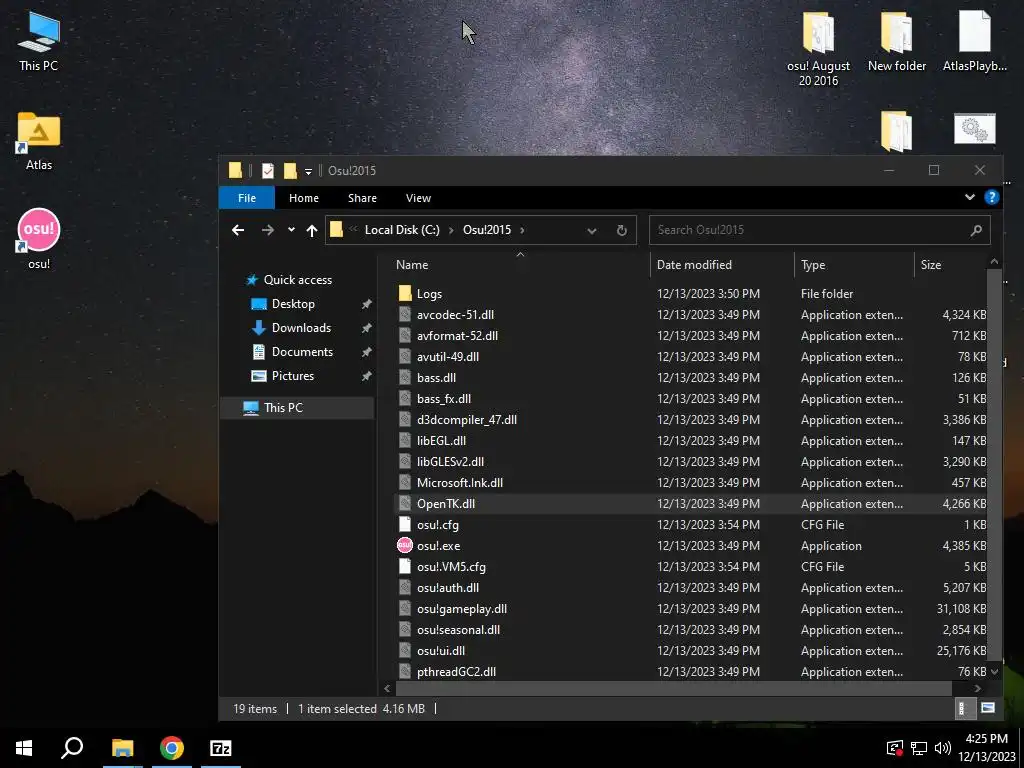
Task: Go up one folder level
Action: click(x=312, y=230)
